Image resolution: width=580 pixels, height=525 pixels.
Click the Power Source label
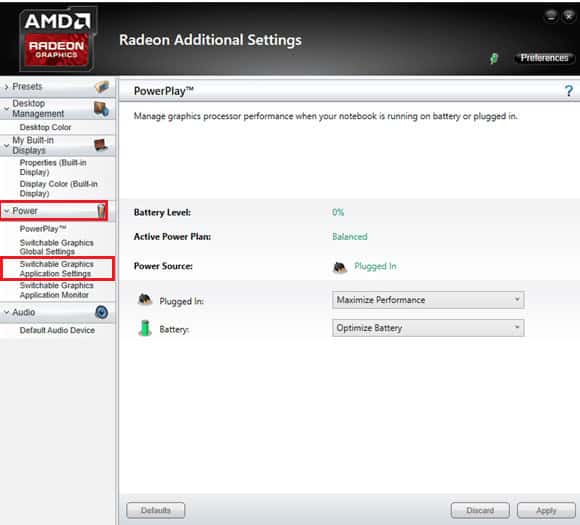[x=163, y=266]
